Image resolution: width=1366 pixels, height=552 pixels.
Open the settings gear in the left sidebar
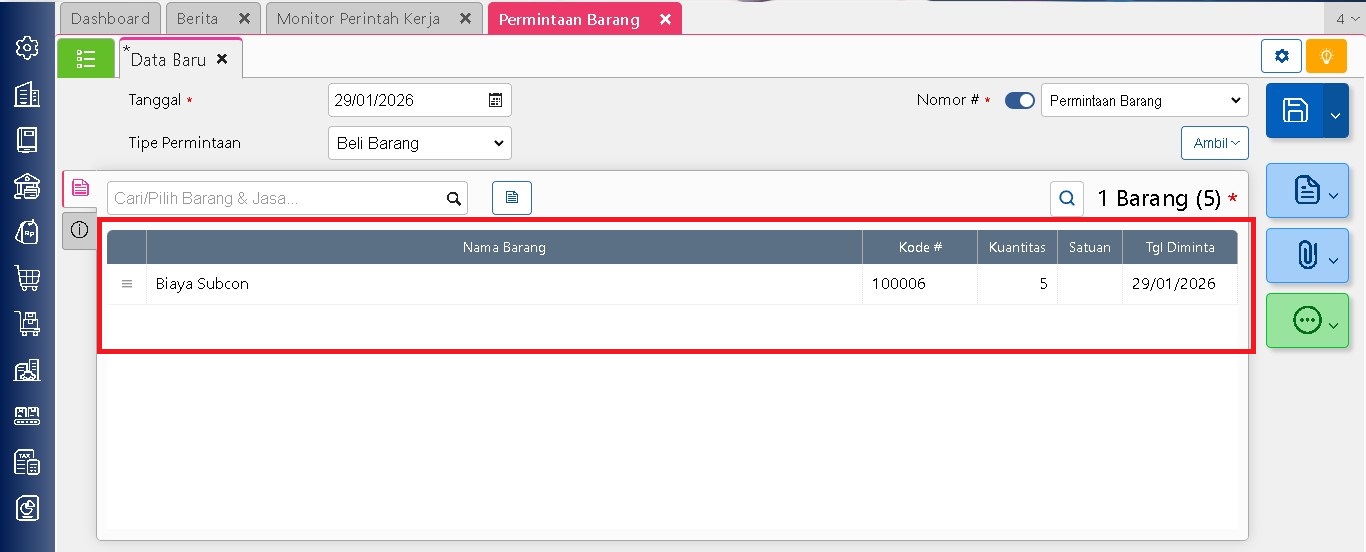tap(27, 48)
